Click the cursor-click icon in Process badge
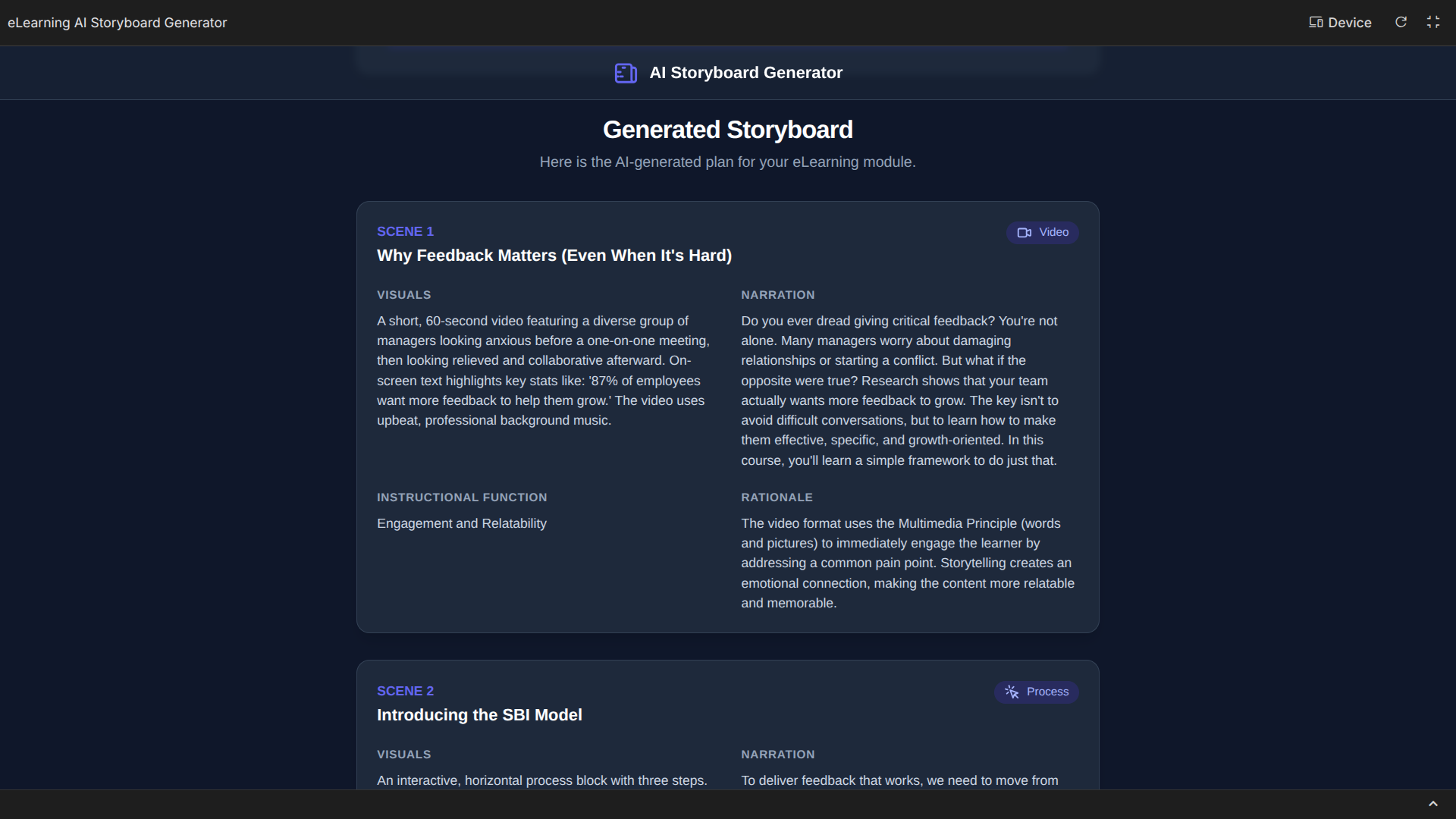The image size is (1456, 819). coord(1012,692)
